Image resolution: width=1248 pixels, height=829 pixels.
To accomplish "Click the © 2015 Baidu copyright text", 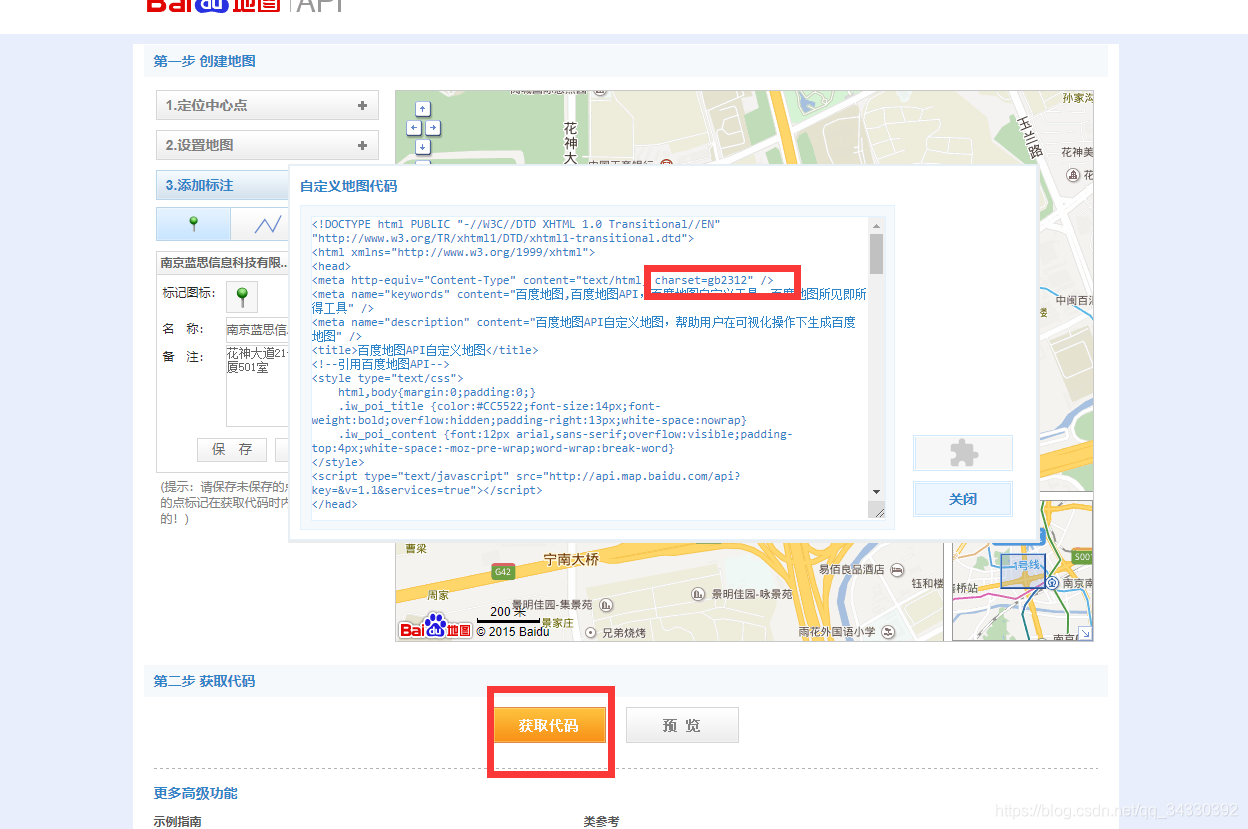I will click(x=513, y=632).
